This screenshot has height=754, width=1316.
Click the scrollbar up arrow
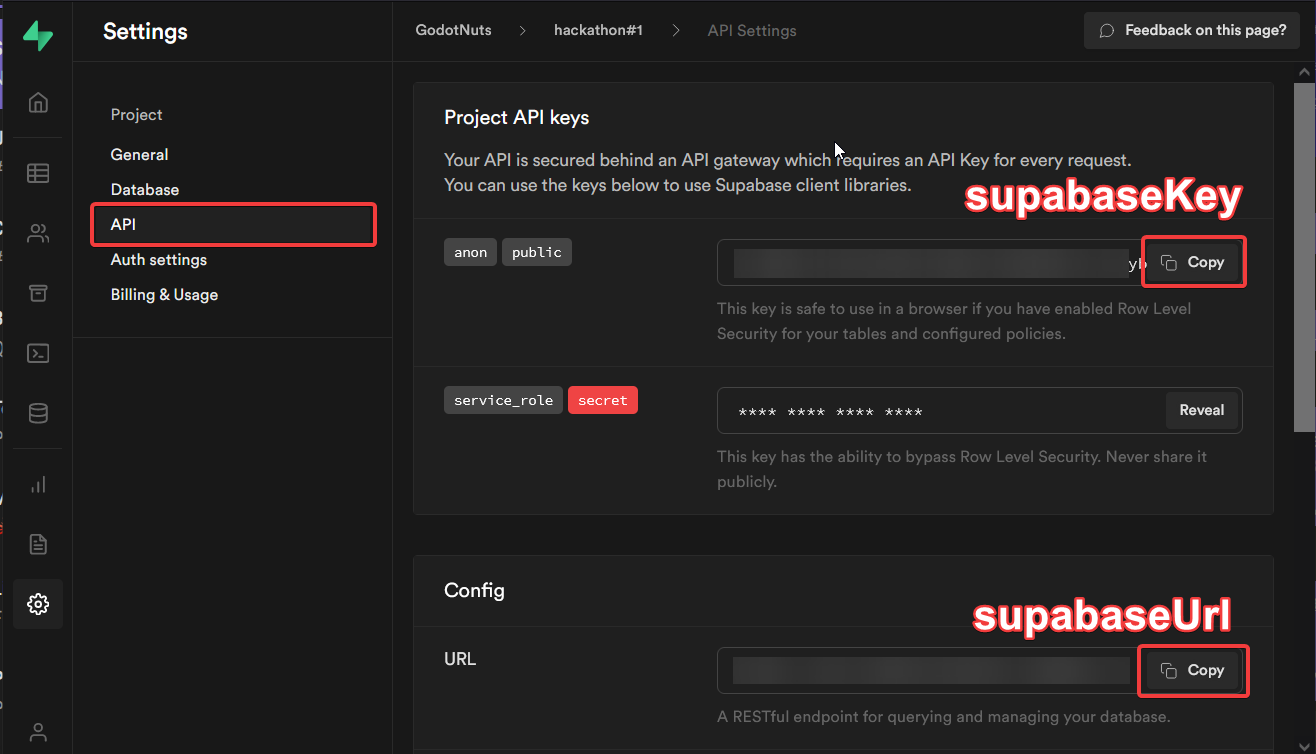pos(1304,73)
